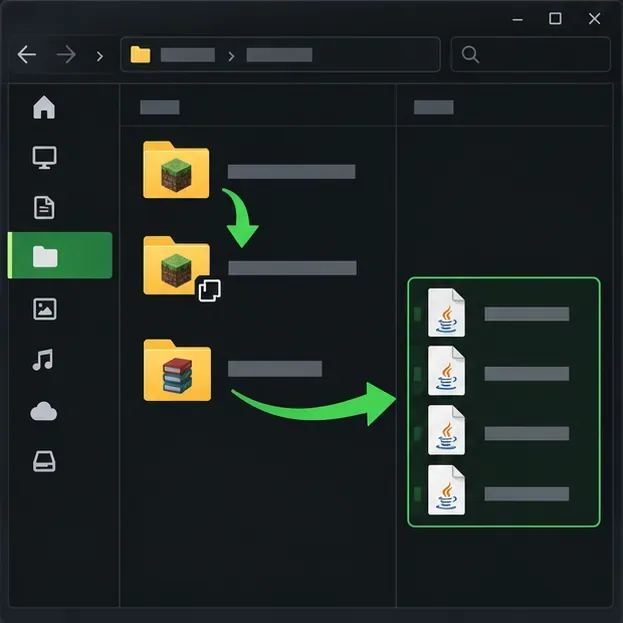Minimize the window

point(517,19)
